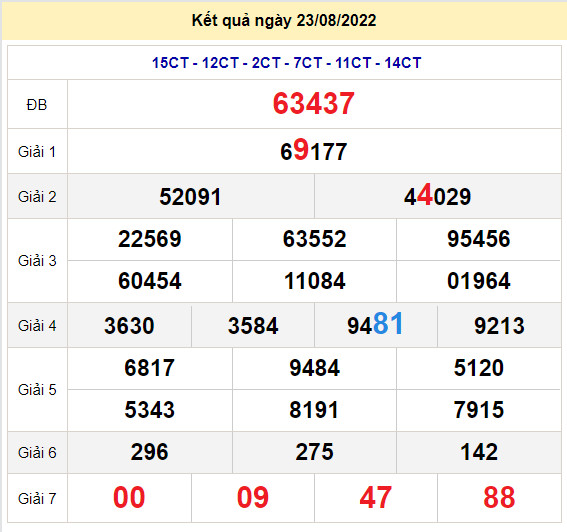The width and height of the screenshot is (567, 532).
Task: Select the Giải 3 number 22569
Action: tap(149, 239)
